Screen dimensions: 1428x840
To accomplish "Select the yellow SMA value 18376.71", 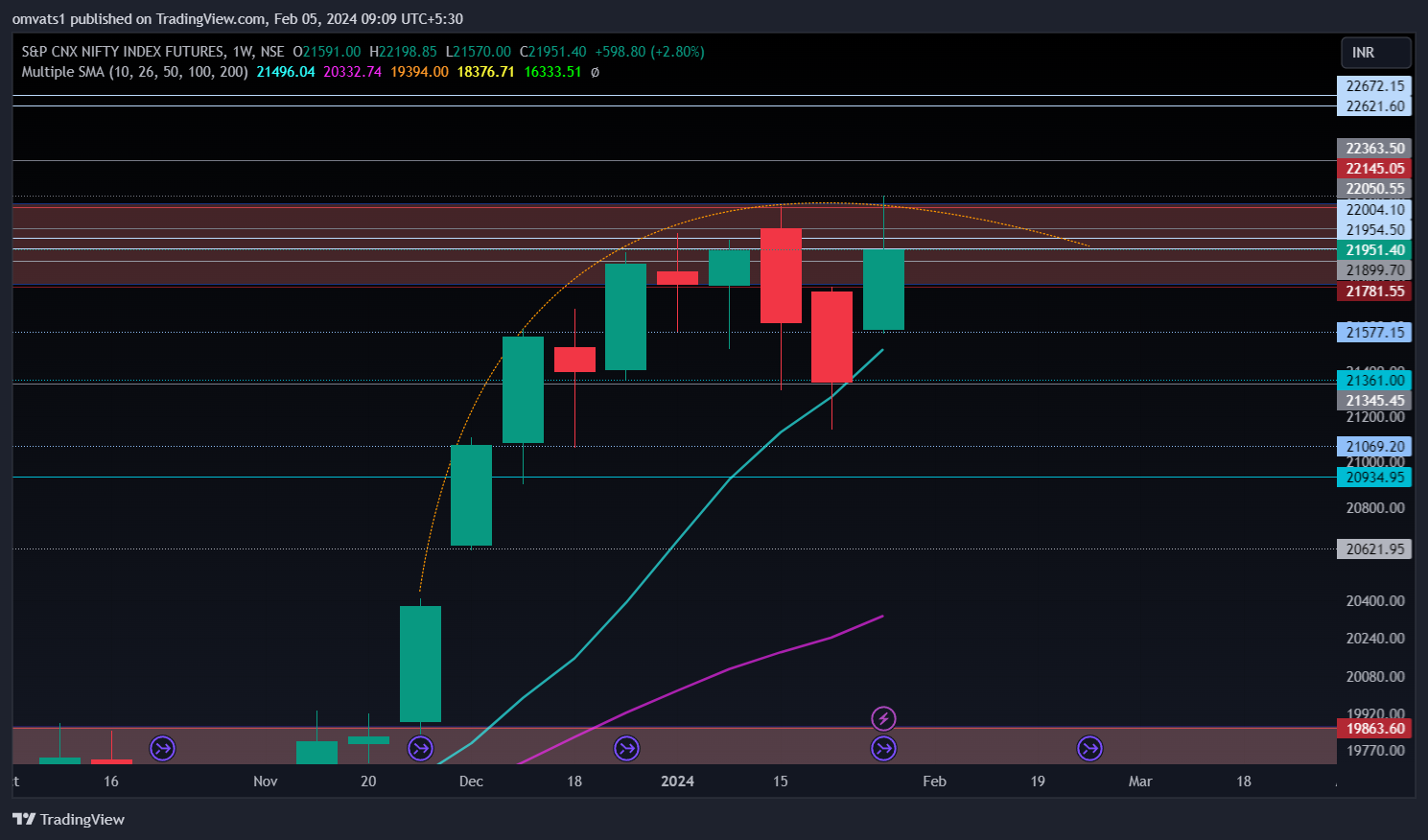I will click(x=485, y=72).
